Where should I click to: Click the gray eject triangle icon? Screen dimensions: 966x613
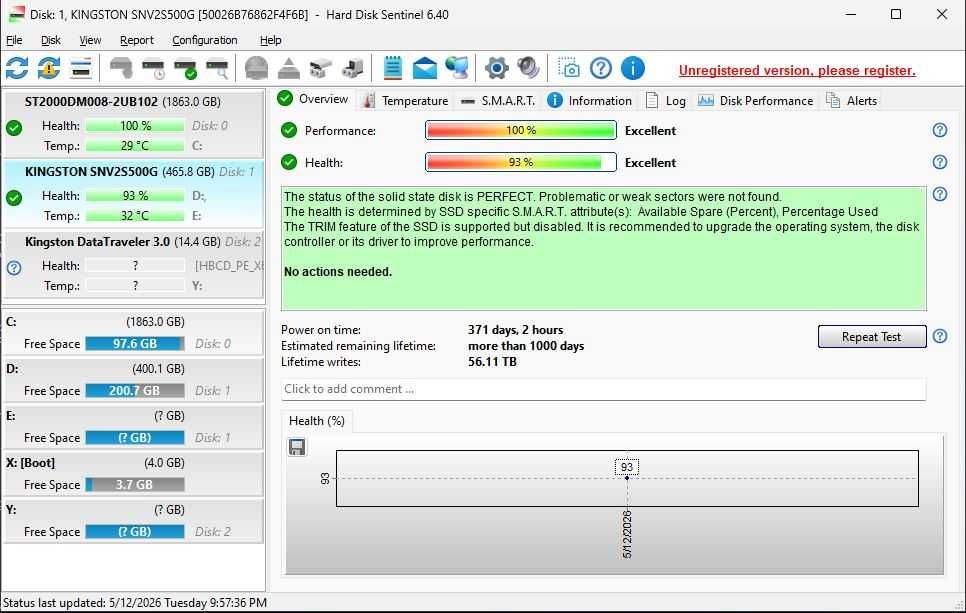[288, 68]
